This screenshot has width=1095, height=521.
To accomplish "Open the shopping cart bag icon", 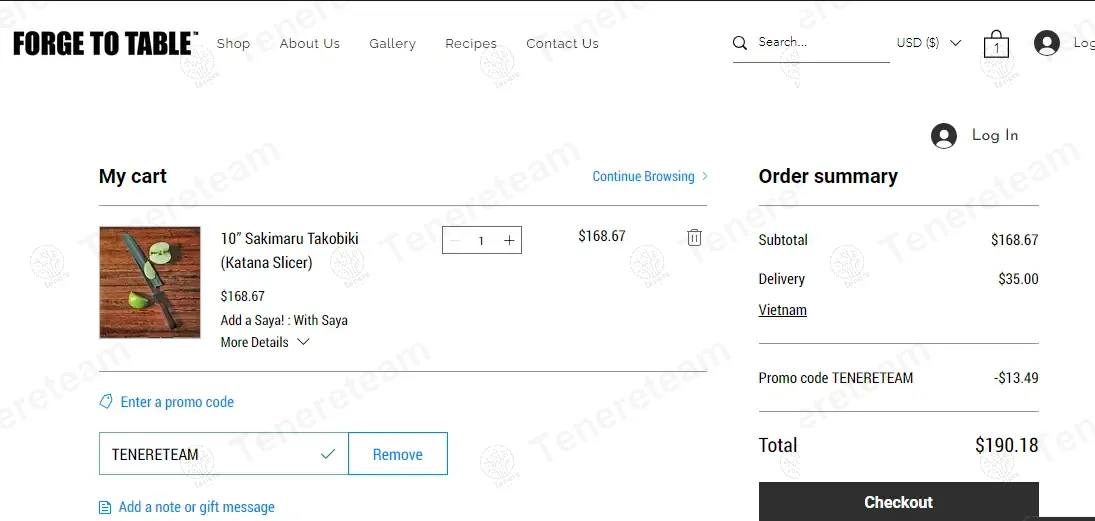I will [996, 44].
